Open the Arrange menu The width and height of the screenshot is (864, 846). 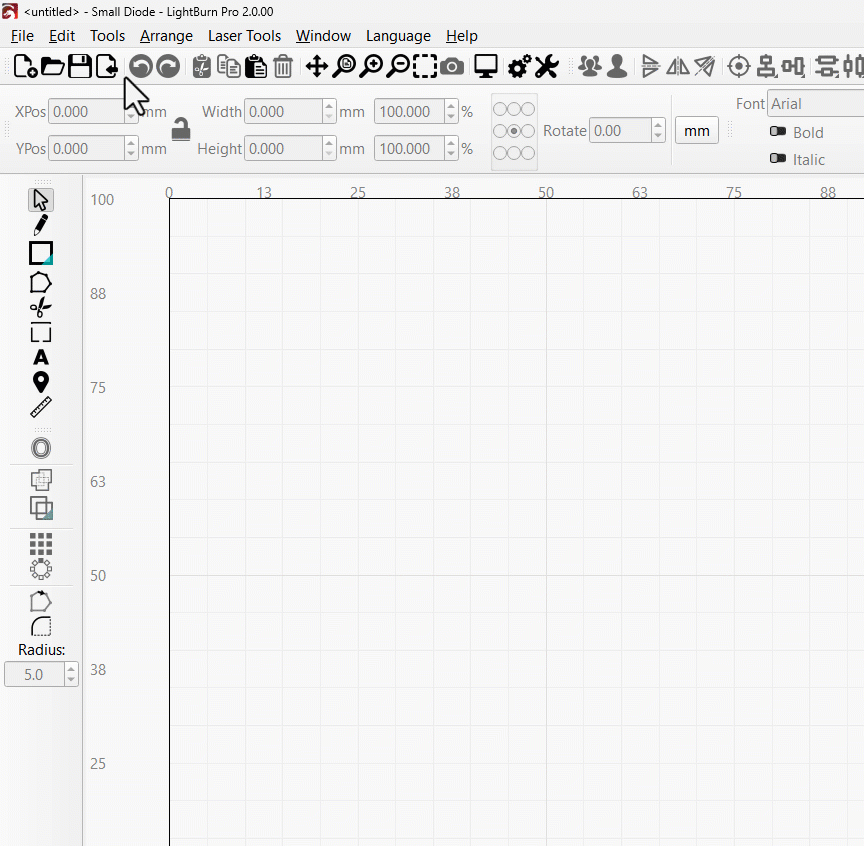pyautogui.click(x=166, y=36)
